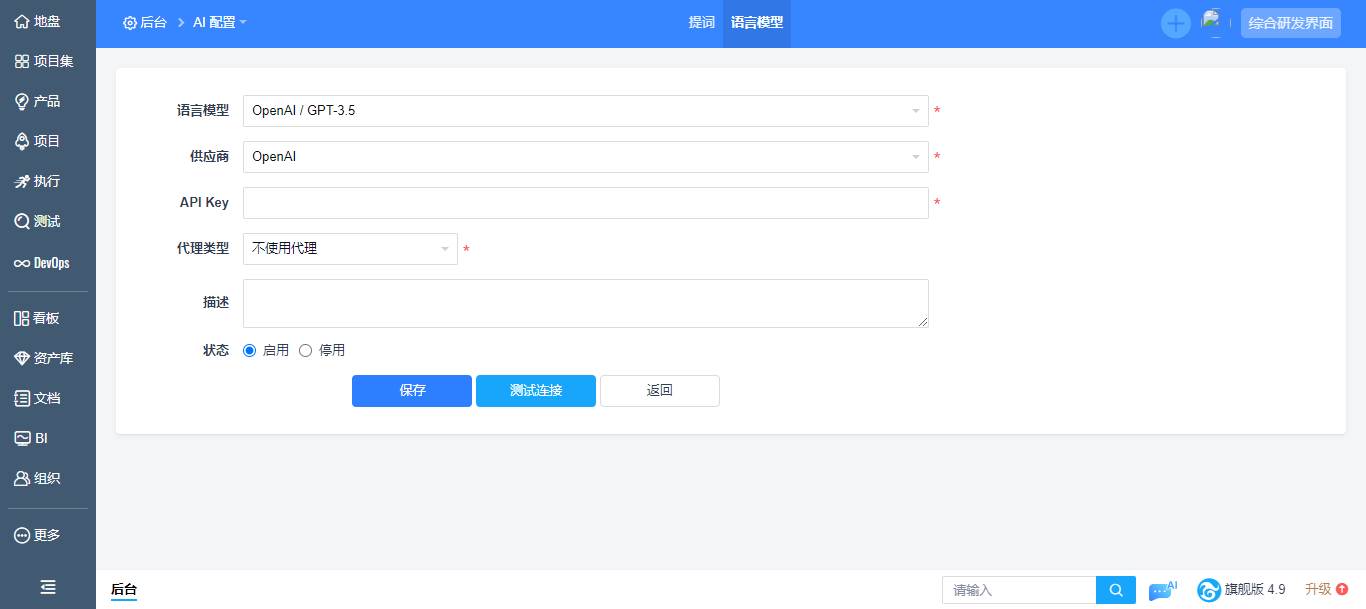The image size is (1366, 609).
Task: Select the 停用 radio button
Action: 306,350
